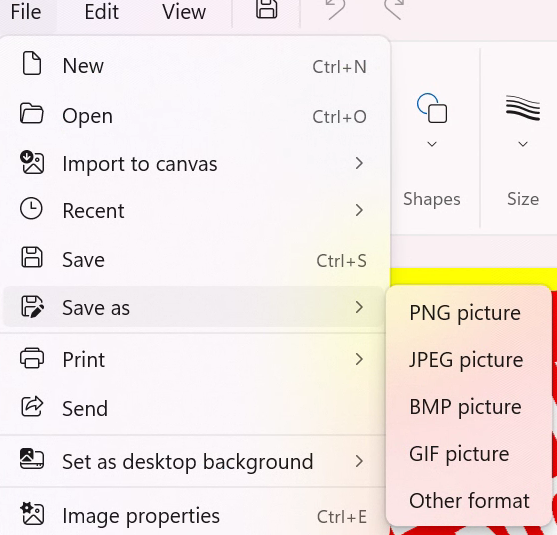Open the Edit menu
557x535 pixels.
pyautogui.click(x=101, y=12)
